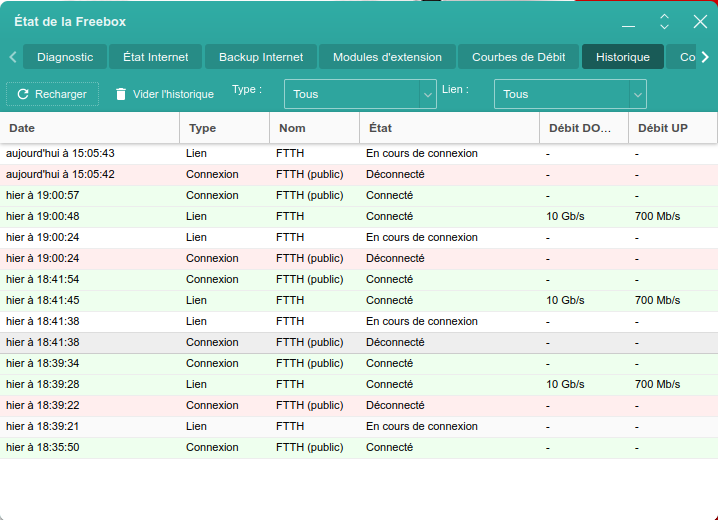This screenshot has width=718, height=520.
Task: Close the État de la Freebox window
Action: pyautogui.click(x=700, y=22)
